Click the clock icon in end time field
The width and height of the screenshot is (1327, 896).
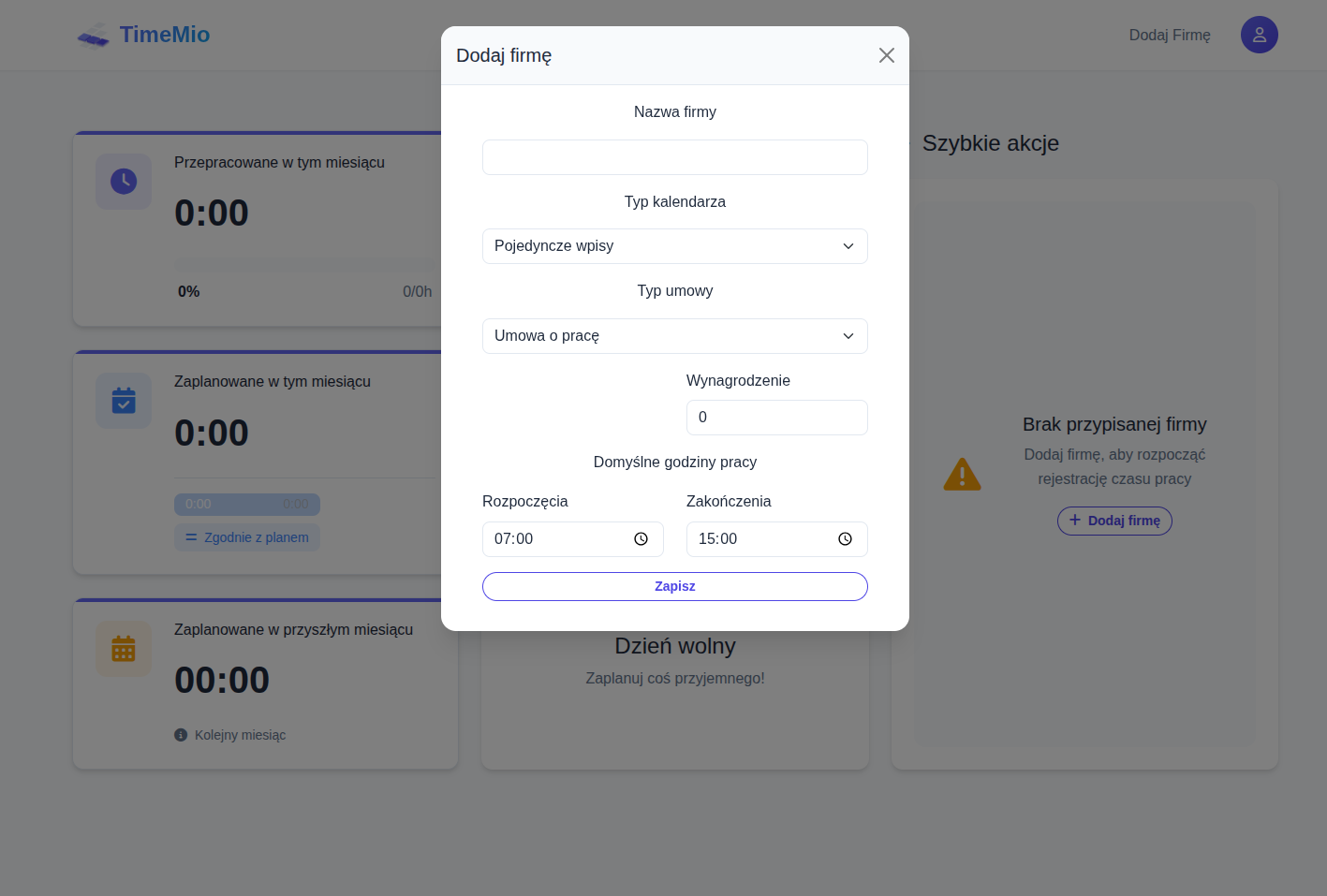(845, 539)
